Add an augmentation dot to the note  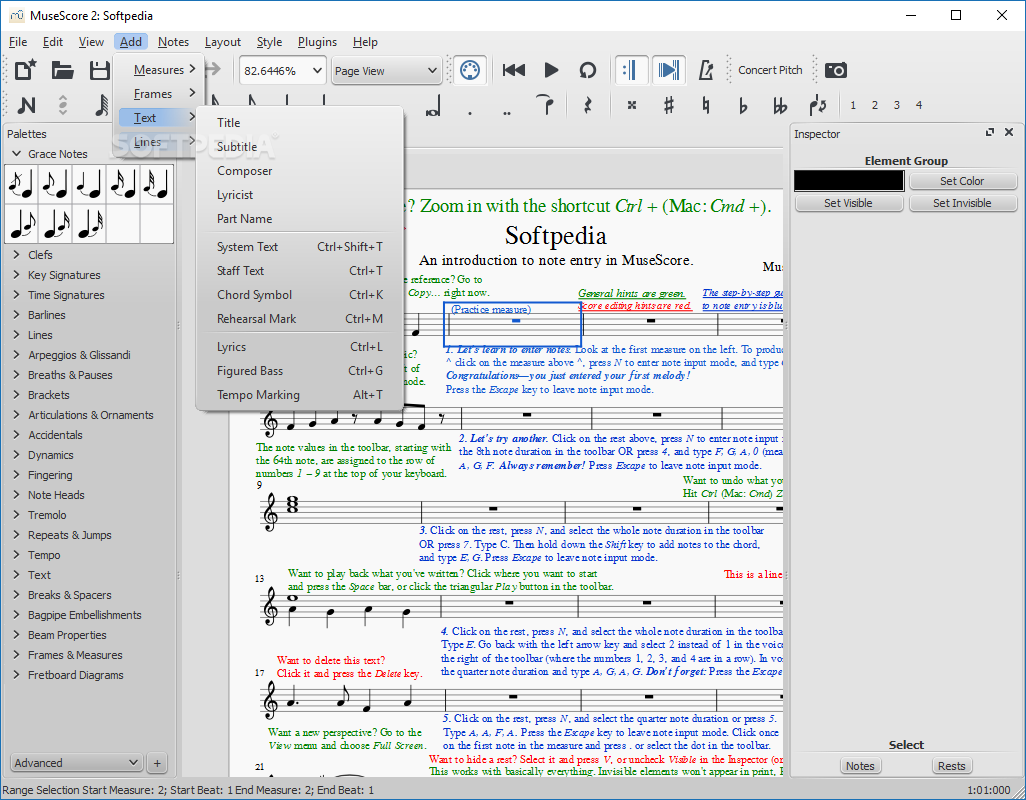(x=470, y=113)
